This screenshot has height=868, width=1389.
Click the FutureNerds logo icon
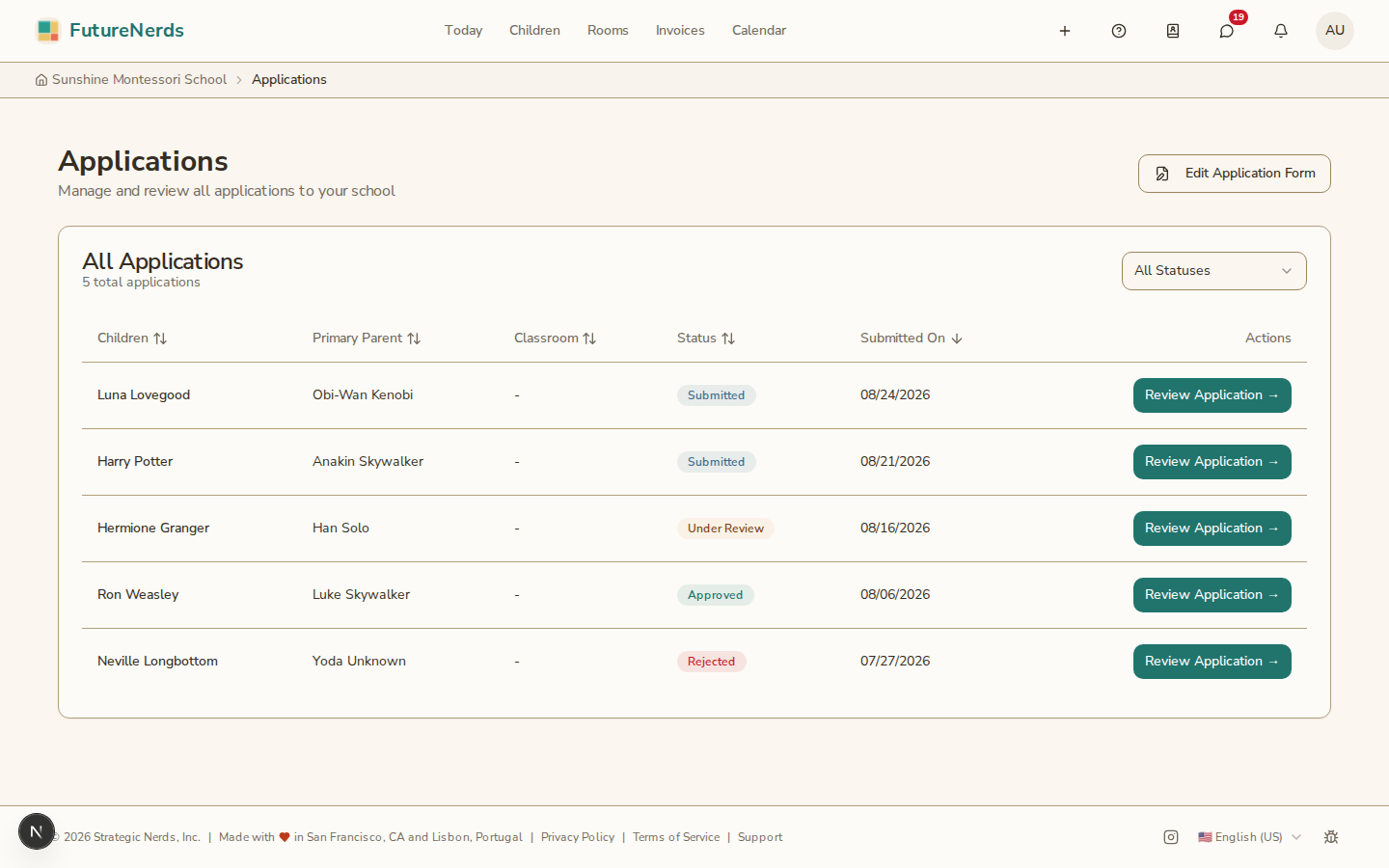pos(47,31)
